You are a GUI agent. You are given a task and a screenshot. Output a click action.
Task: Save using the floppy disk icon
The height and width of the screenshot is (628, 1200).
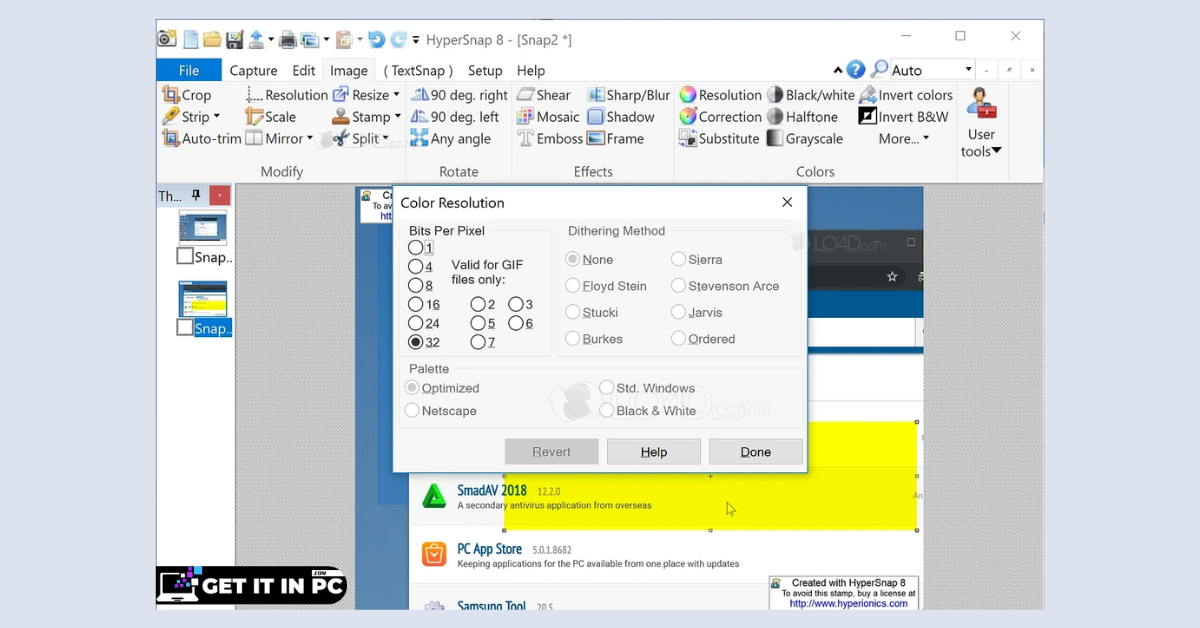tap(235, 39)
